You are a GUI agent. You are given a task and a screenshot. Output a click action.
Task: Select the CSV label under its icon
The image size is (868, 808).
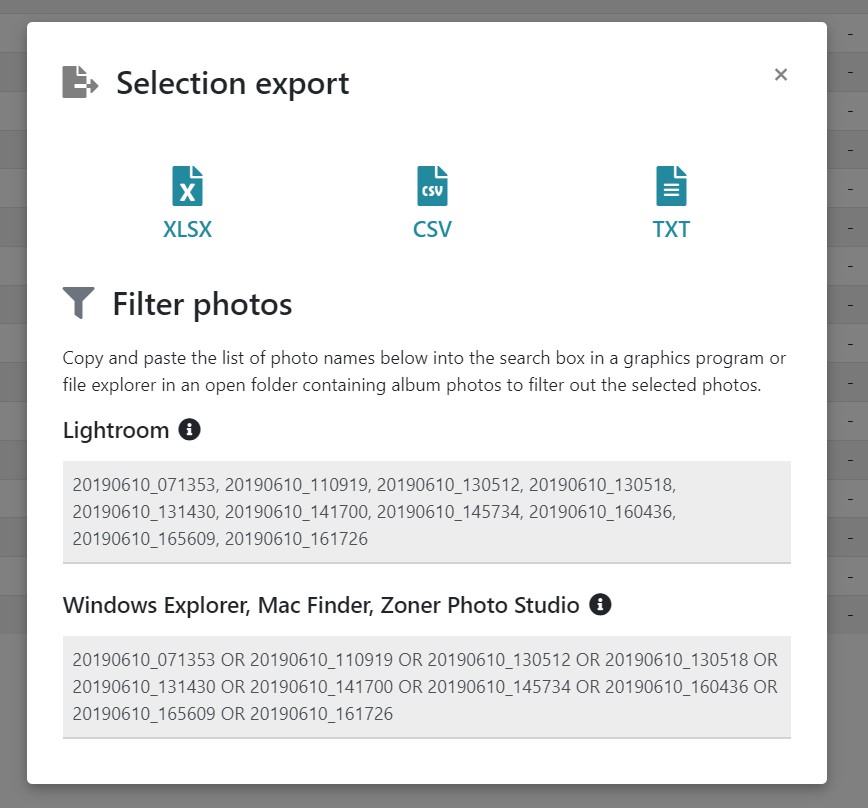click(x=431, y=229)
